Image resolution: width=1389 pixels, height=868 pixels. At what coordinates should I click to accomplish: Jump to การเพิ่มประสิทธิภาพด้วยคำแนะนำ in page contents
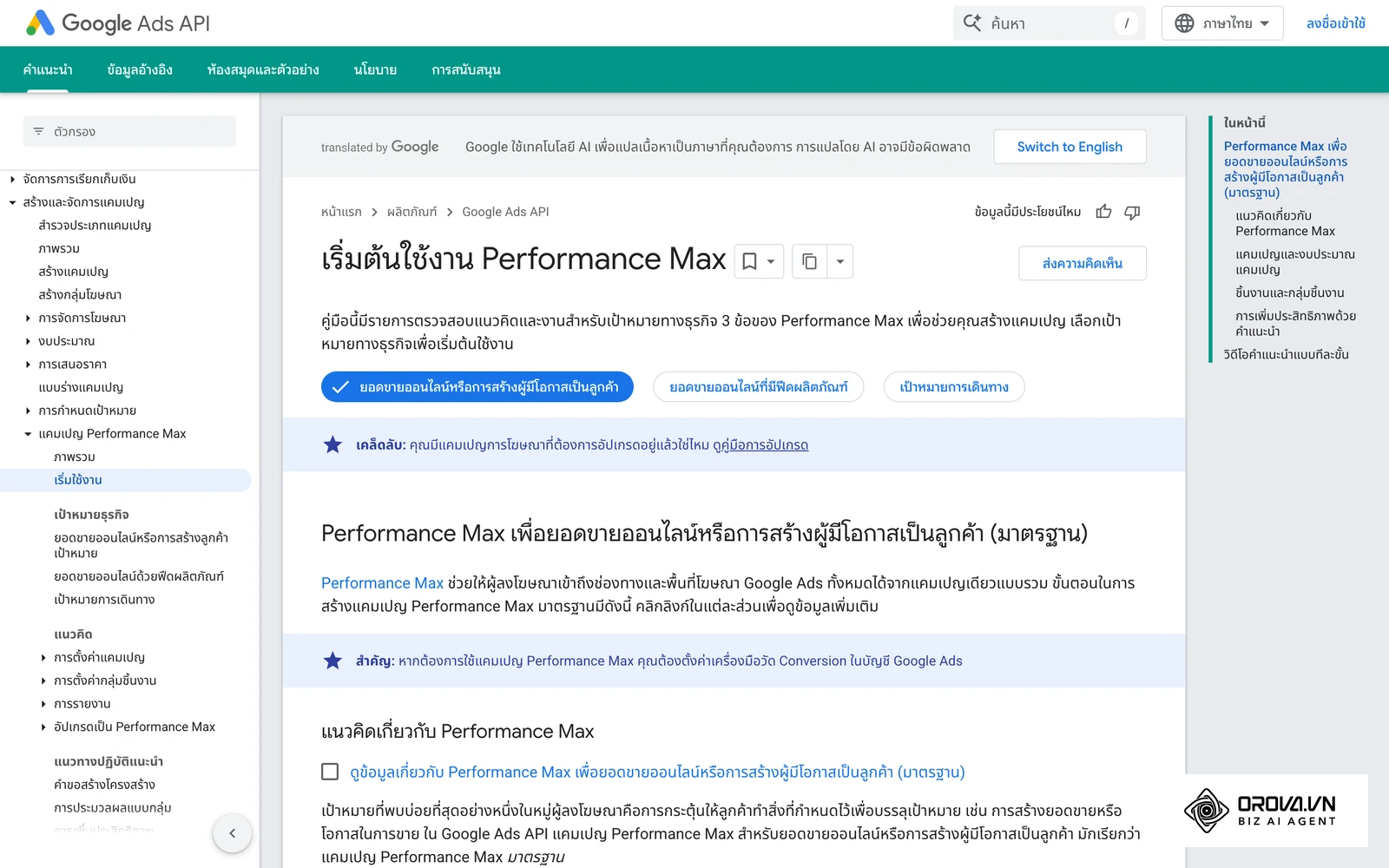click(x=1295, y=324)
